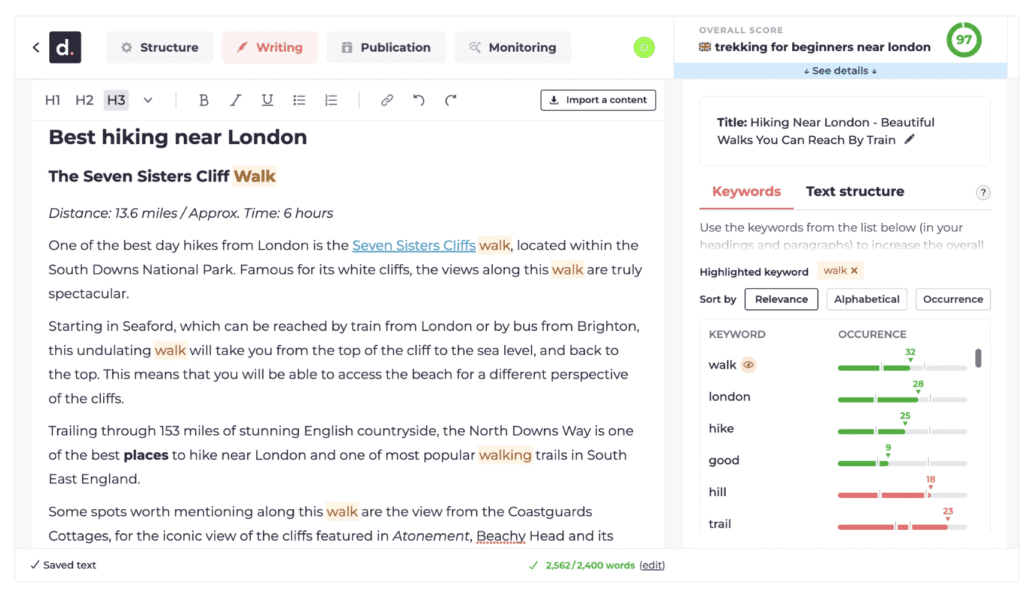Open the help question mark icon
The height and width of the screenshot is (591, 1024).
click(983, 193)
